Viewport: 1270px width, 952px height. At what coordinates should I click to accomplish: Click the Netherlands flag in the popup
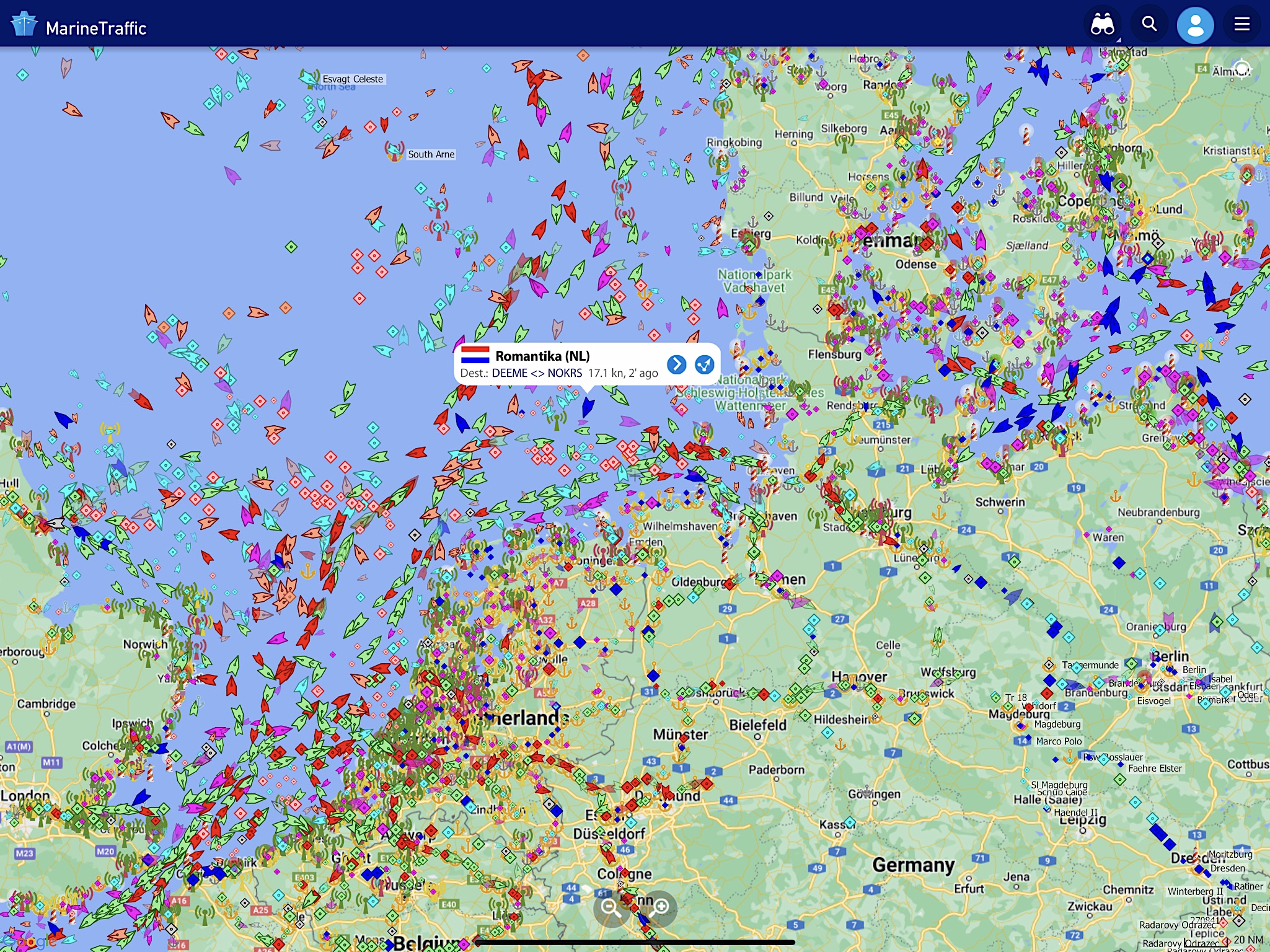[x=475, y=355]
